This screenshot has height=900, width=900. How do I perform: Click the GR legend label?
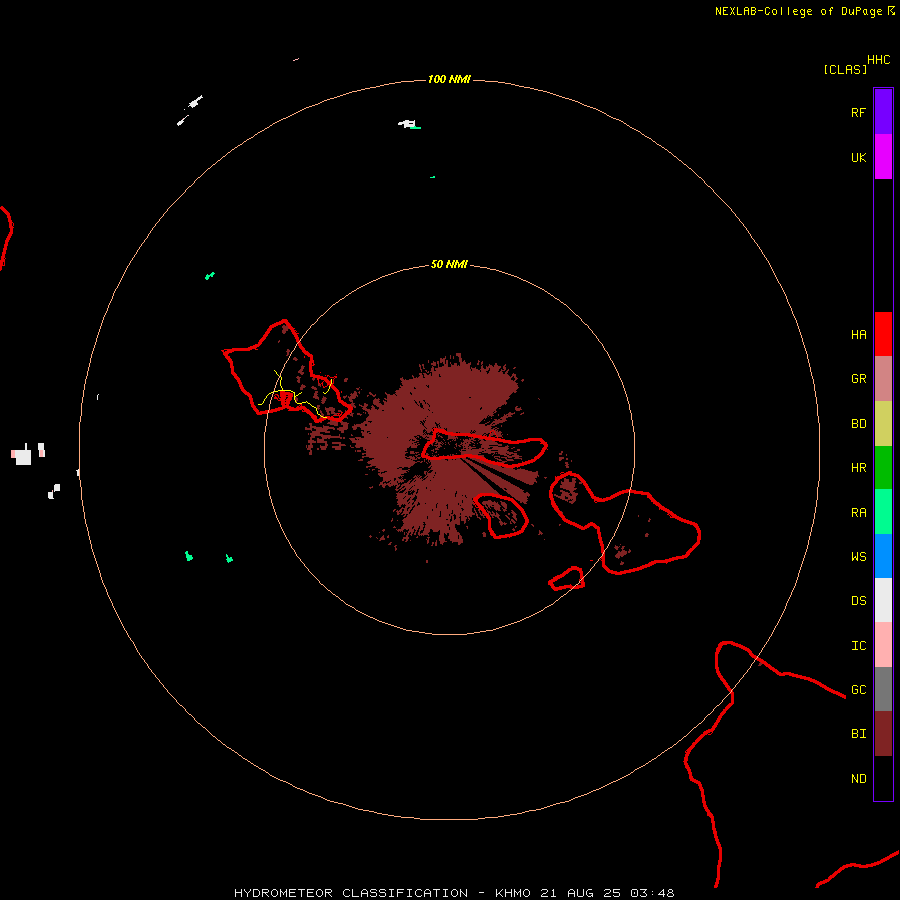tap(859, 379)
